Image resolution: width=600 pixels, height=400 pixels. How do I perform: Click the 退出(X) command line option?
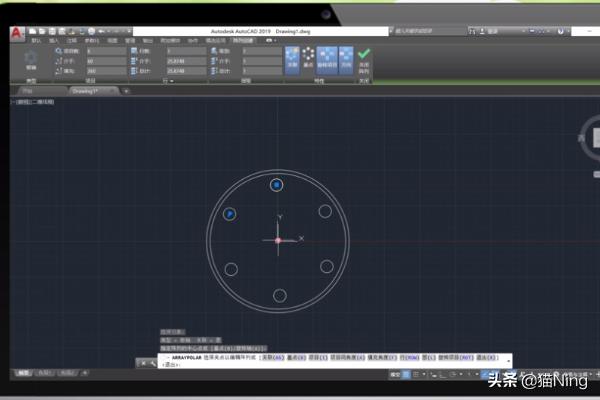(486, 358)
